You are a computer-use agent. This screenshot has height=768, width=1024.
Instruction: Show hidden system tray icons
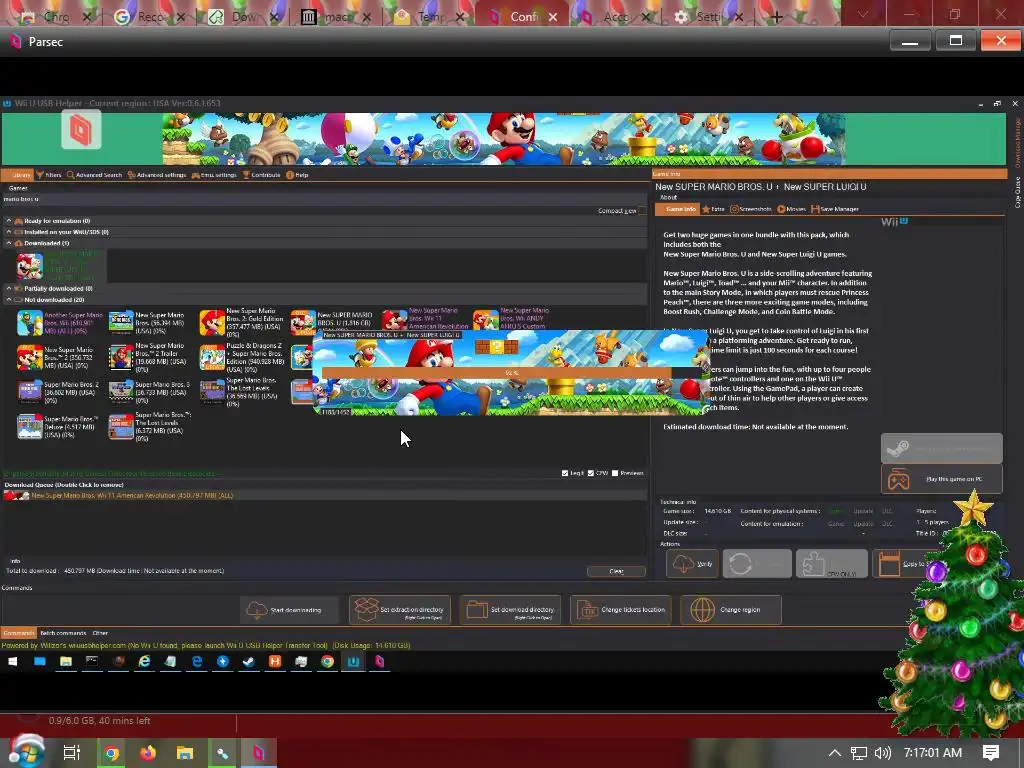(835, 753)
